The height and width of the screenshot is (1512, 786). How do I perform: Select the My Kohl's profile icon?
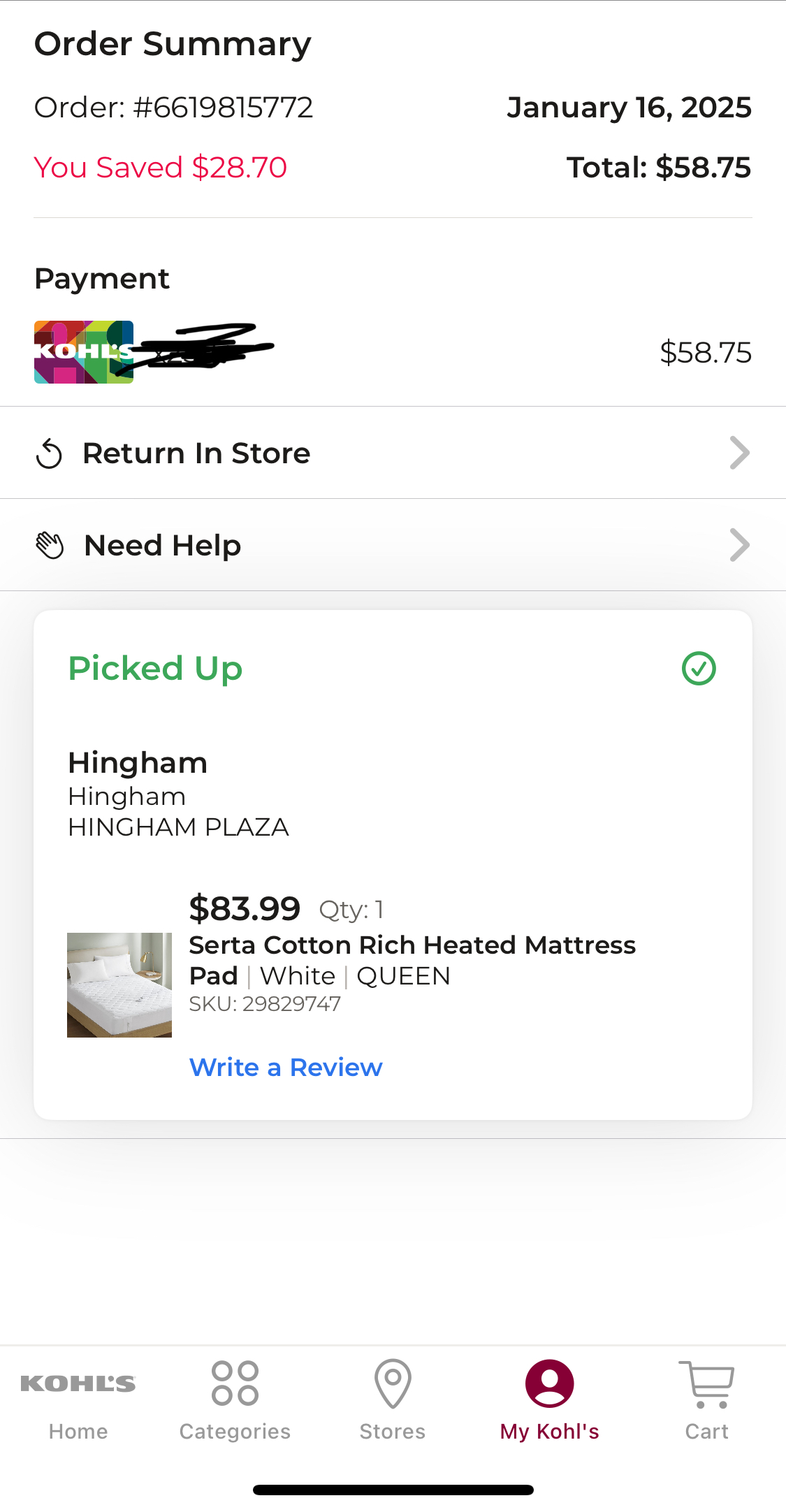(x=550, y=1383)
